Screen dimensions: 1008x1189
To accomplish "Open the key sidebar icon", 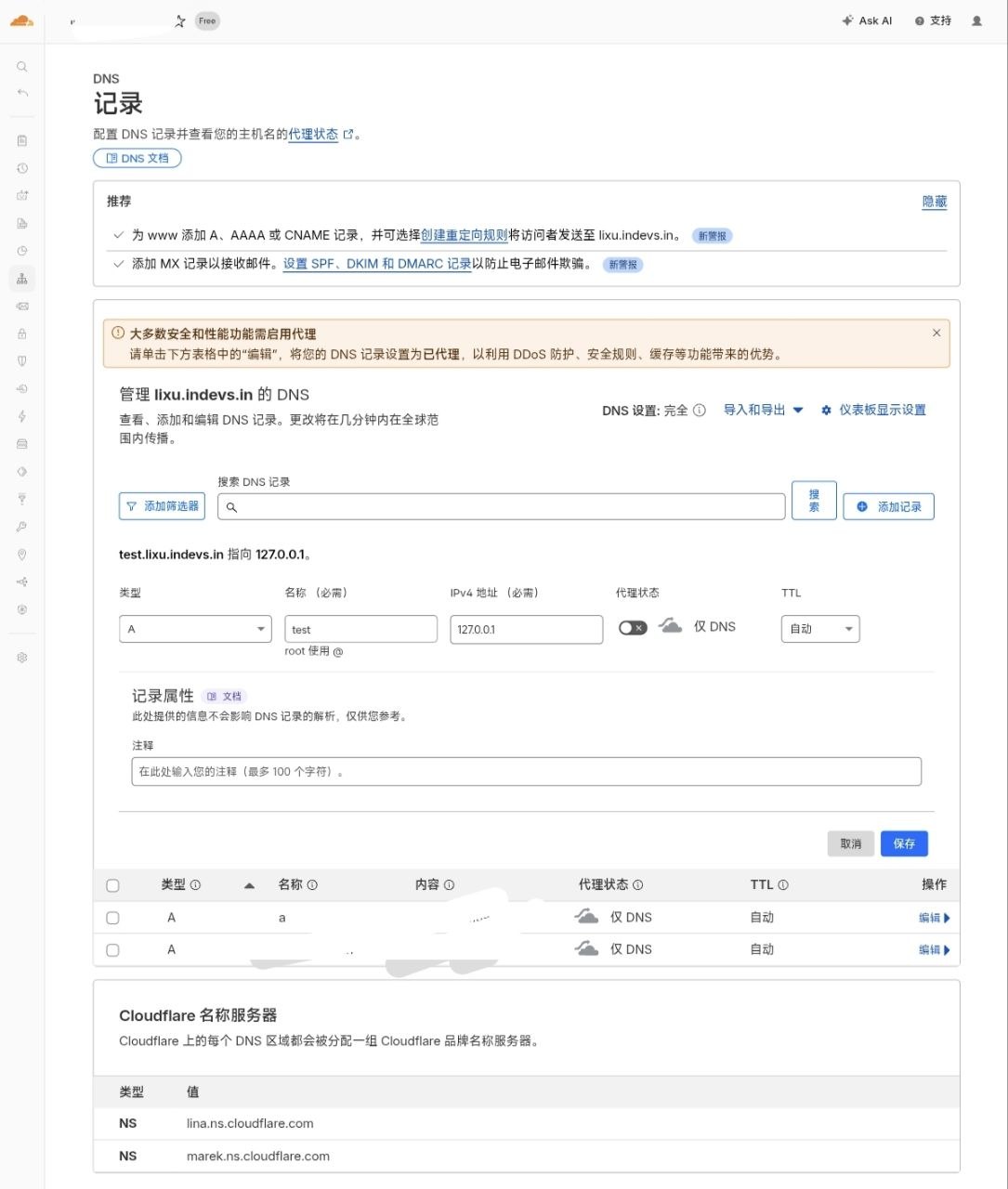I will (22, 527).
